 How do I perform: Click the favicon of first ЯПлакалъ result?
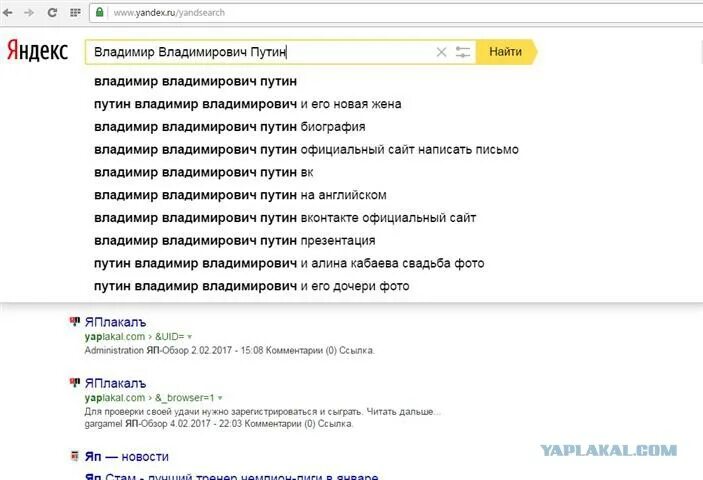pyautogui.click(x=75, y=321)
